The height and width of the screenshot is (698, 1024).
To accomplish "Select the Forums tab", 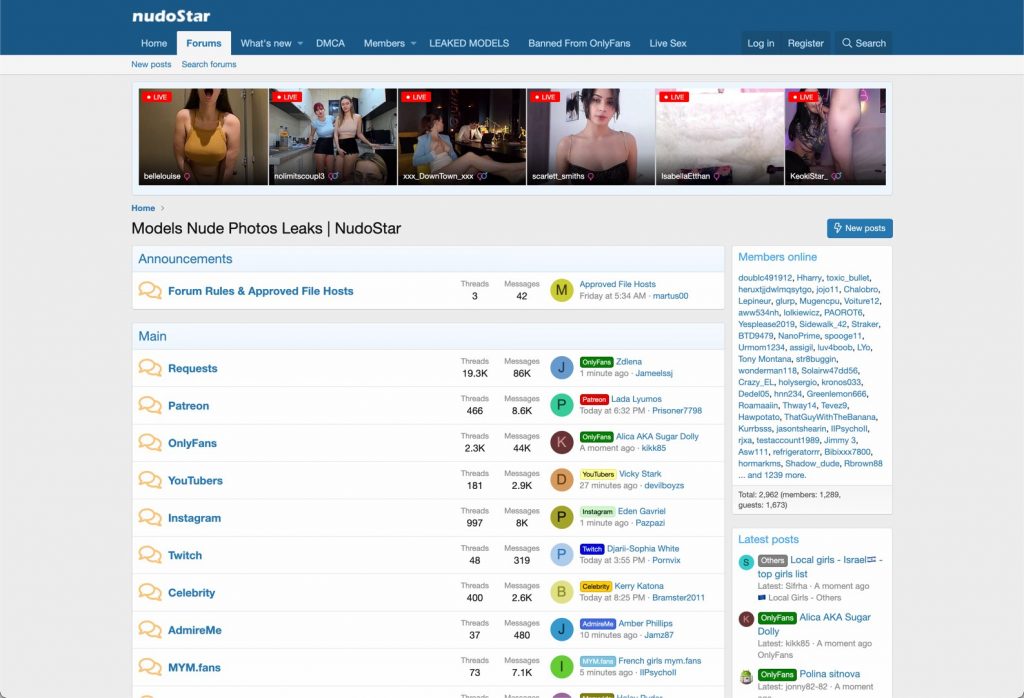I will (x=204, y=43).
